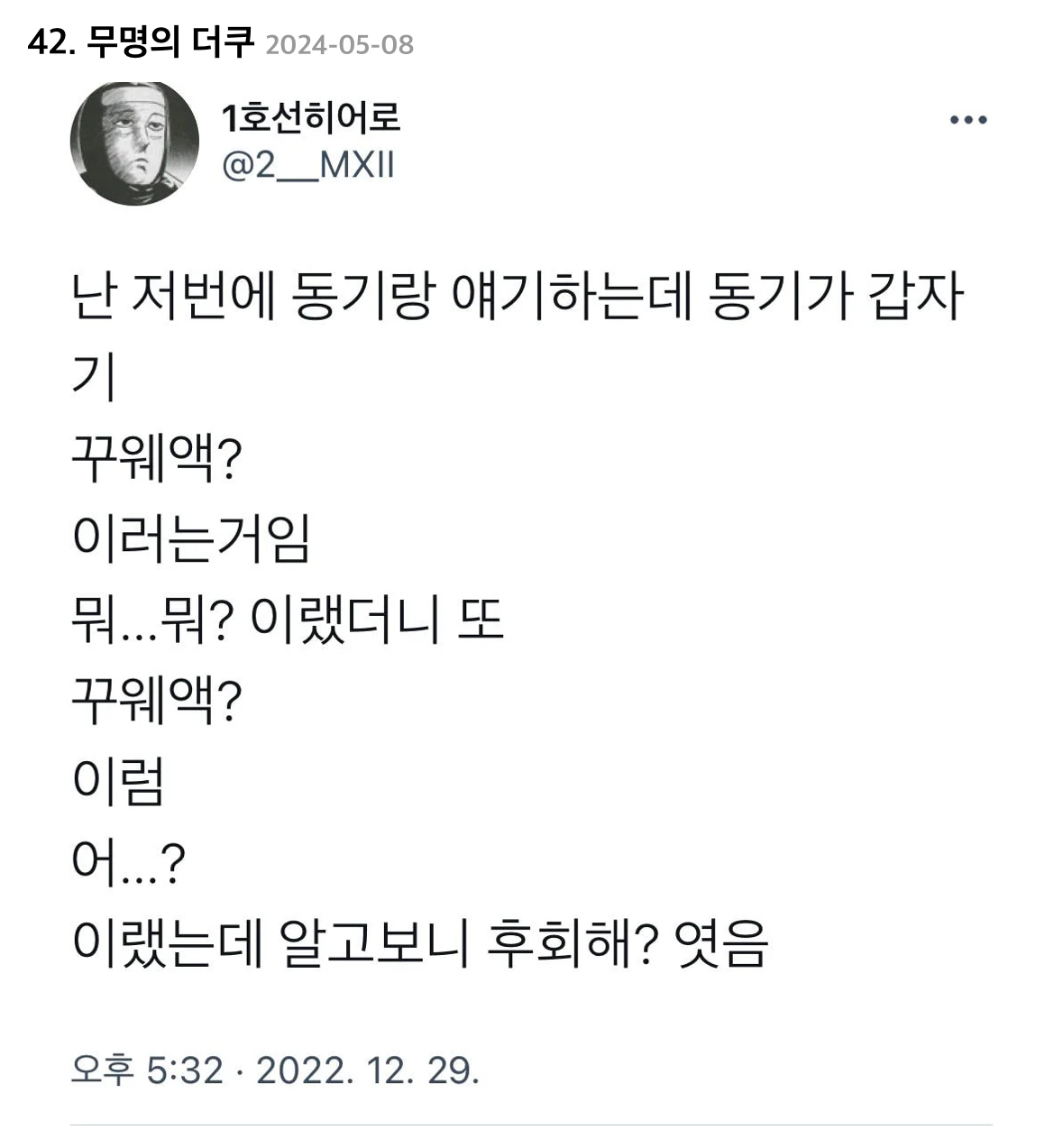Click the first 꾸웨액? line

click(x=157, y=462)
